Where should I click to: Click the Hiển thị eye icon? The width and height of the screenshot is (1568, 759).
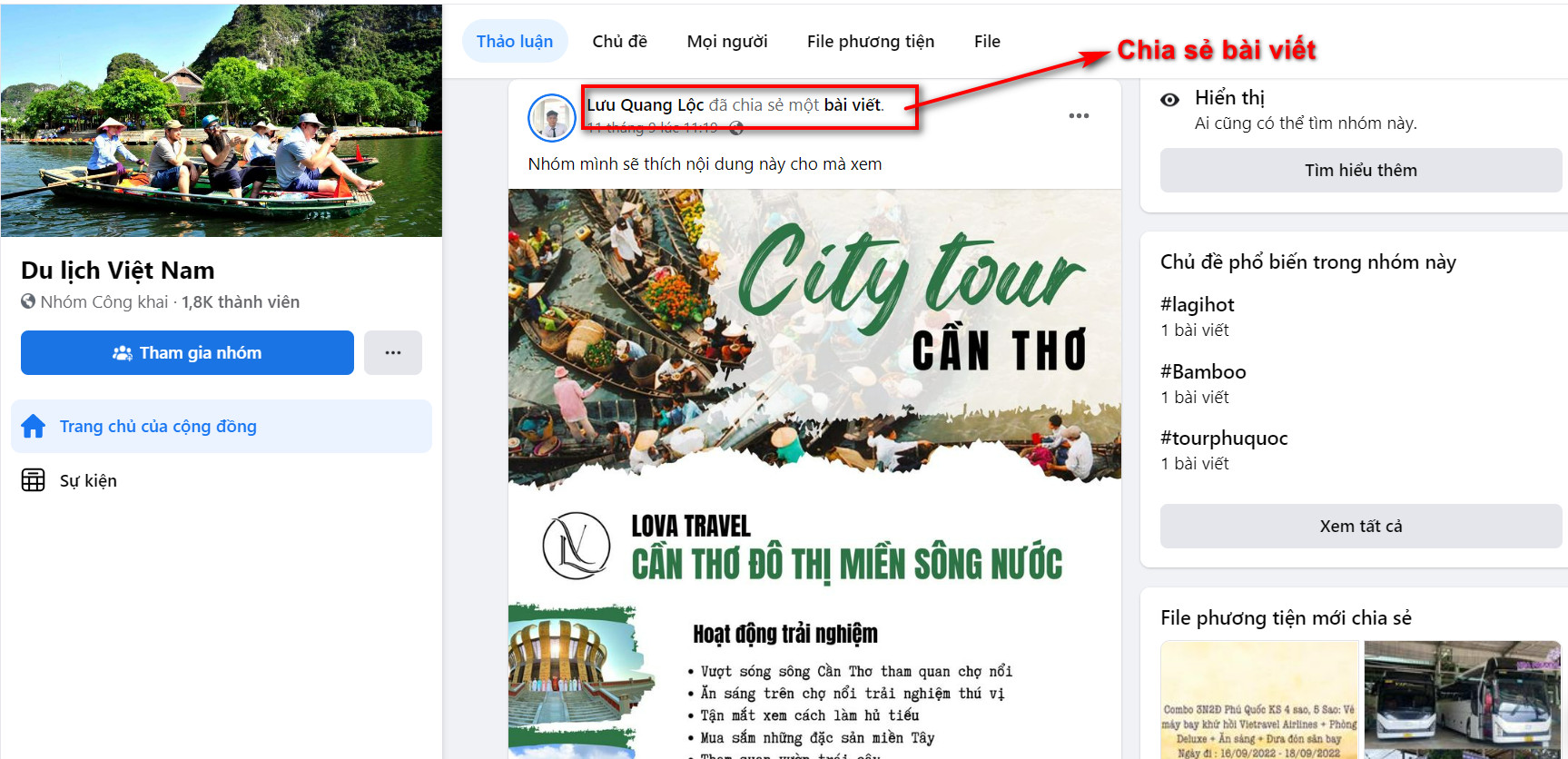tap(1170, 100)
